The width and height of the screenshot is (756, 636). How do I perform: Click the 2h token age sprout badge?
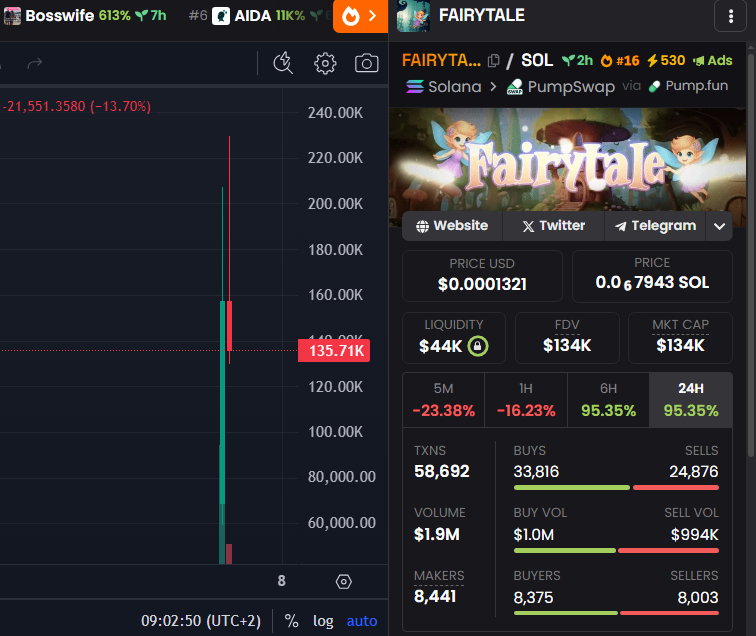(577, 61)
